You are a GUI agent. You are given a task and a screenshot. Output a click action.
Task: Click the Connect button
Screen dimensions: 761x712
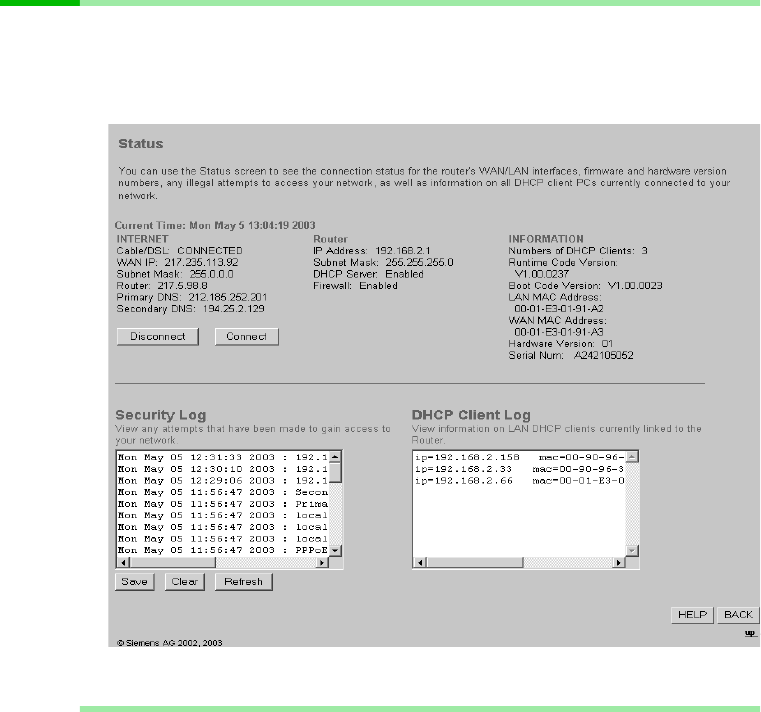[247, 337]
